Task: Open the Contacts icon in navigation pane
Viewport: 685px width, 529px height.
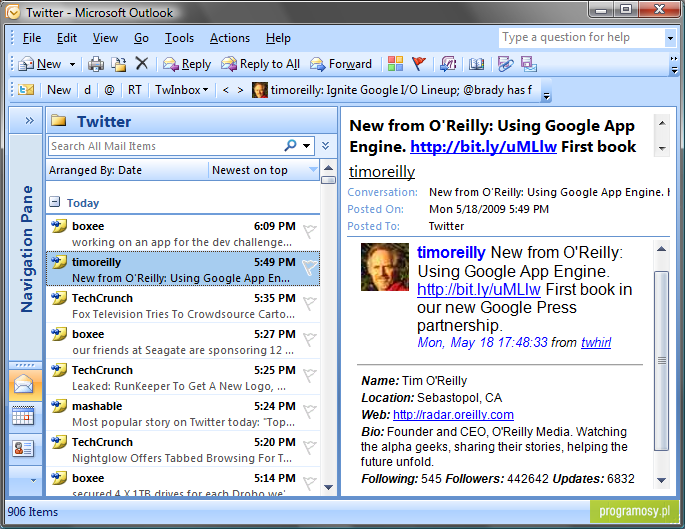Action: tap(24, 448)
